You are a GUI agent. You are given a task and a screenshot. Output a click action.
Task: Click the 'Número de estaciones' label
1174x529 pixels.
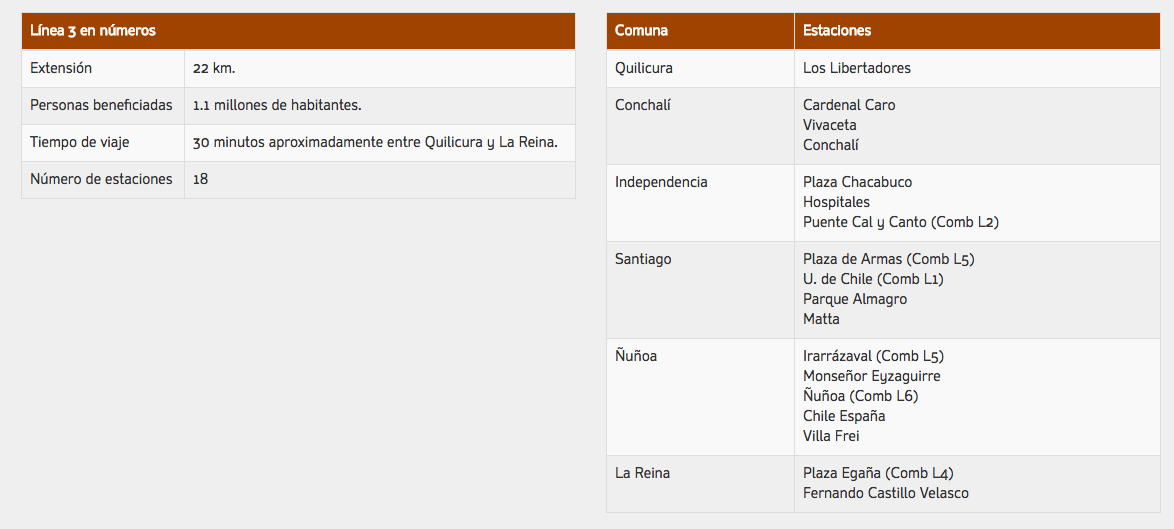click(x=101, y=179)
